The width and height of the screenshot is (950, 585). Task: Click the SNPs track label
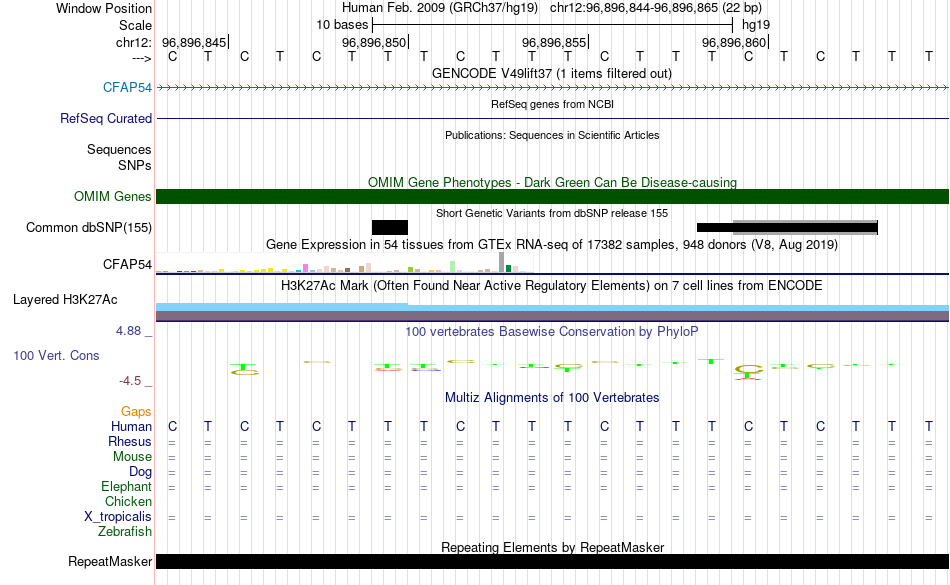coord(135,165)
